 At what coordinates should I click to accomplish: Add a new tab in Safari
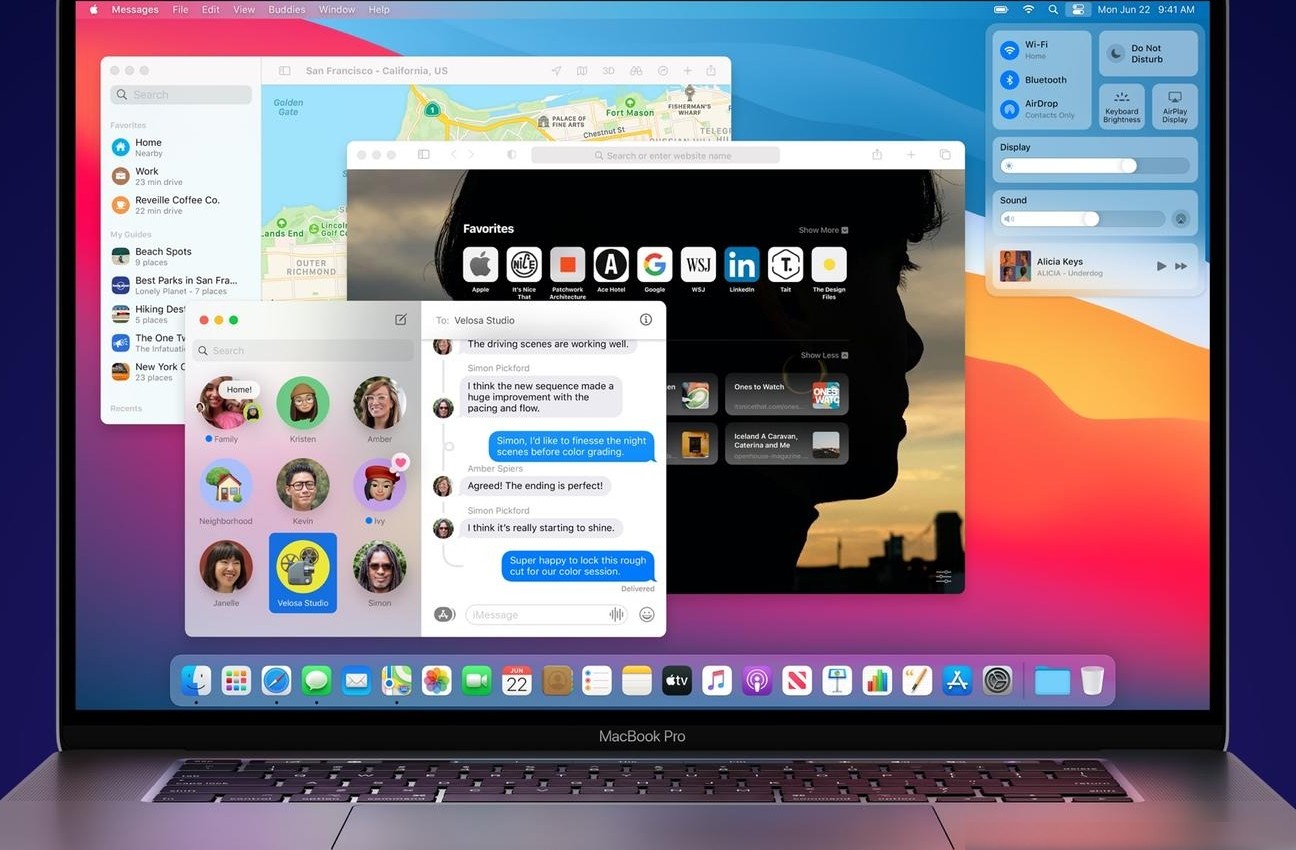911,155
